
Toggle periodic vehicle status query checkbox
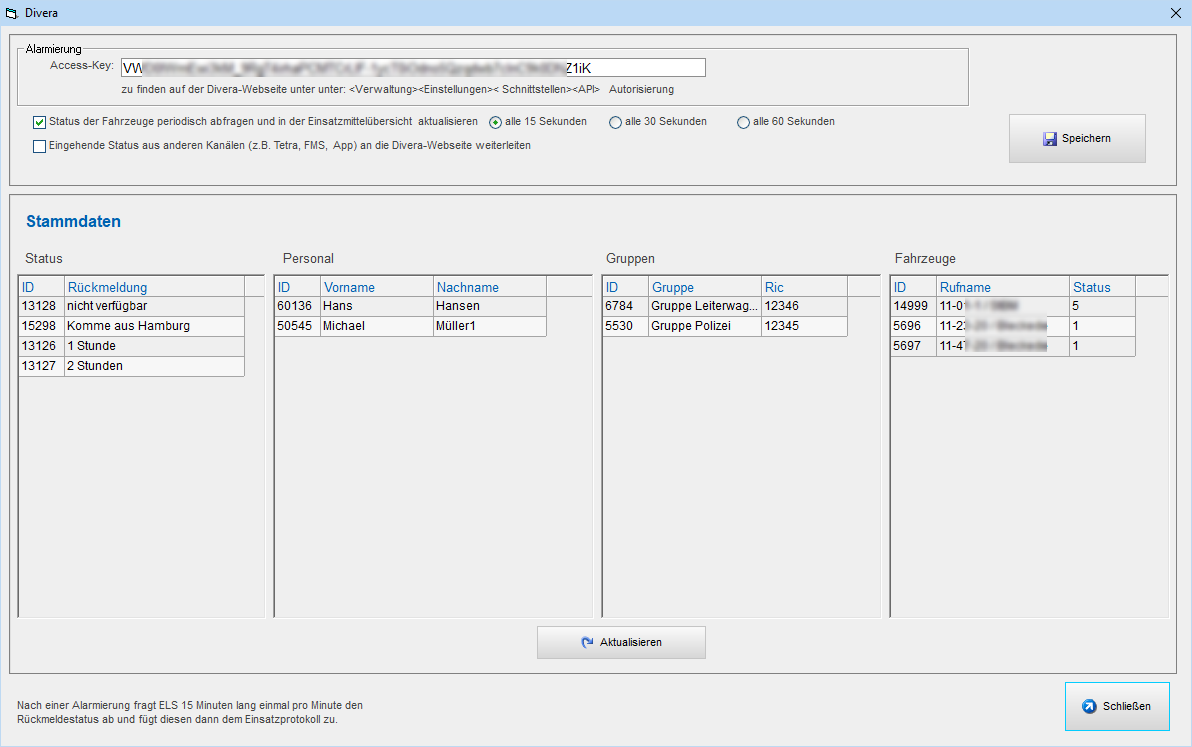pos(40,122)
